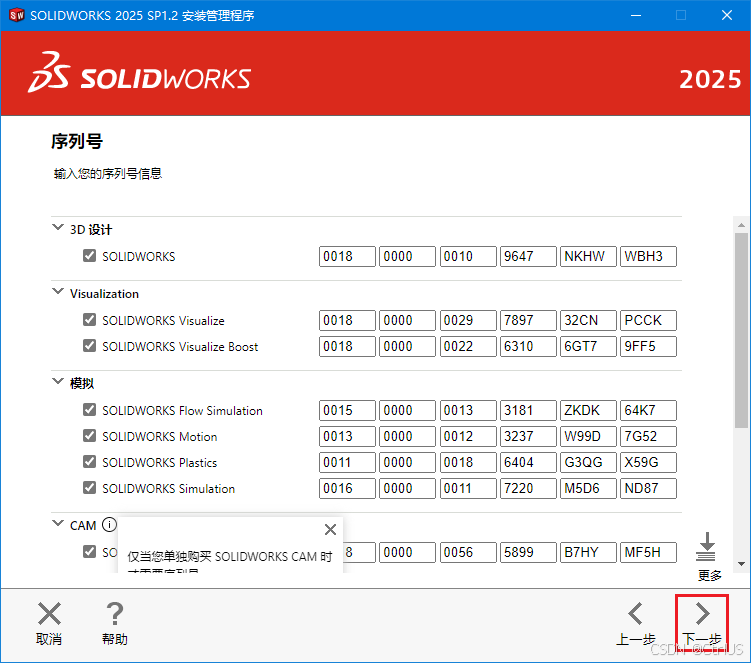
Task: Click Simulation serial field containing 7220
Action: [528, 489]
